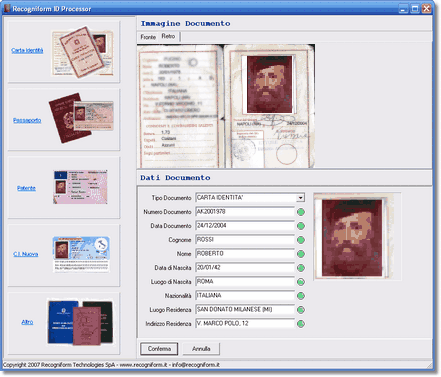Click the Patente link
This screenshot has width=441, height=377.
click(x=26, y=188)
